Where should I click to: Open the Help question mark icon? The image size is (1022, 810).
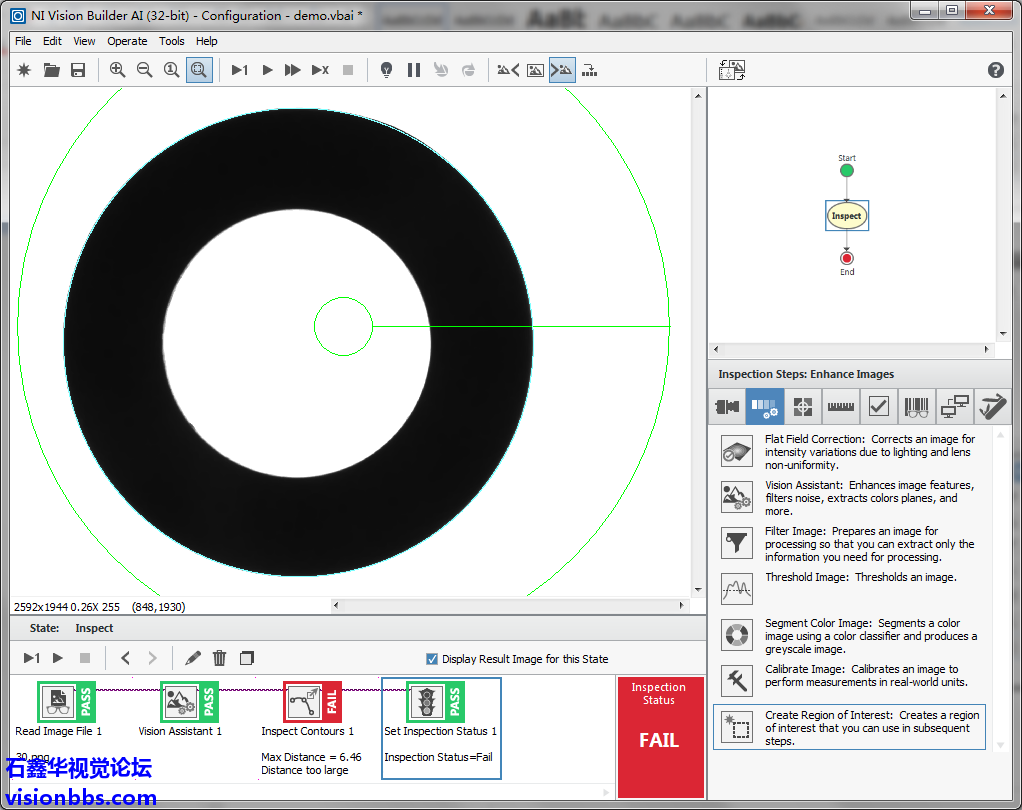(x=995, y=70)
